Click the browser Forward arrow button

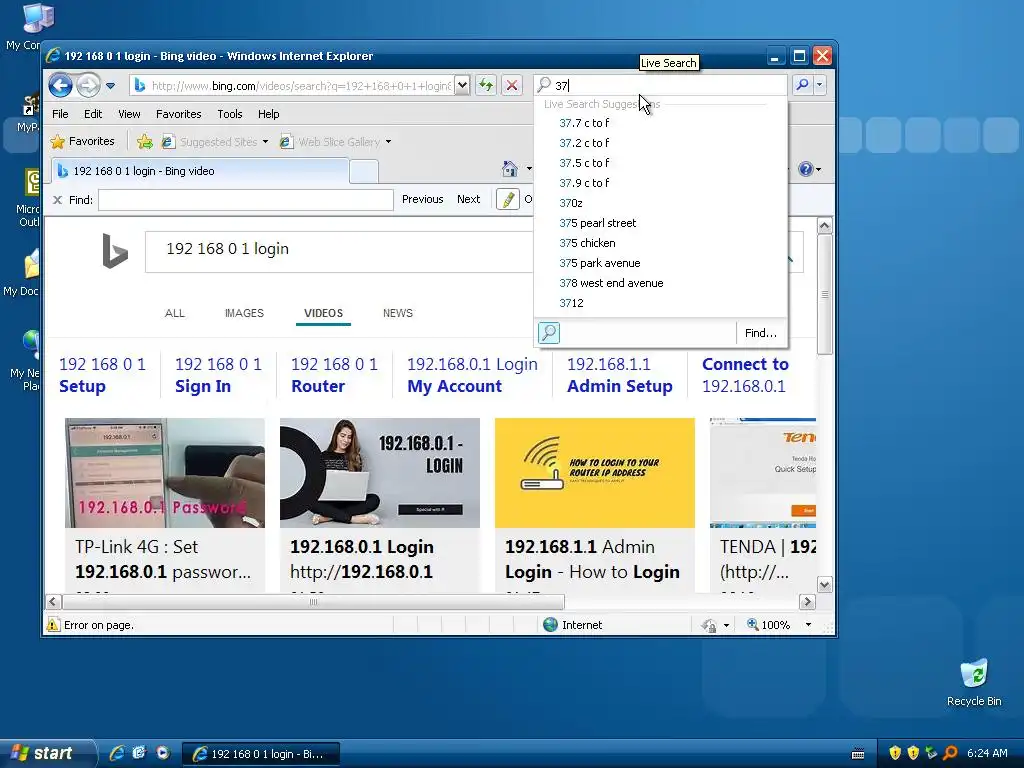tap(88, 85)
